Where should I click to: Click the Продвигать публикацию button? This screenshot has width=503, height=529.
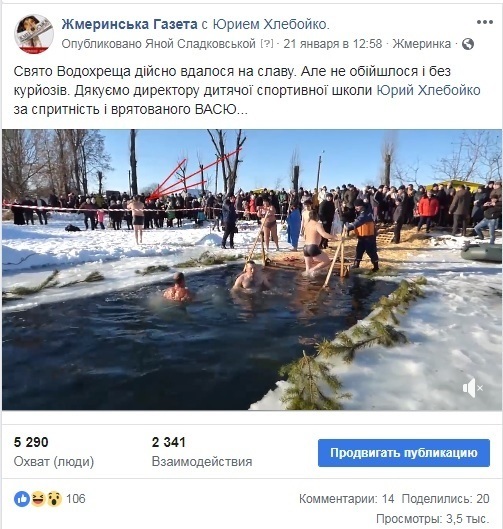click(x=404, y=453)
